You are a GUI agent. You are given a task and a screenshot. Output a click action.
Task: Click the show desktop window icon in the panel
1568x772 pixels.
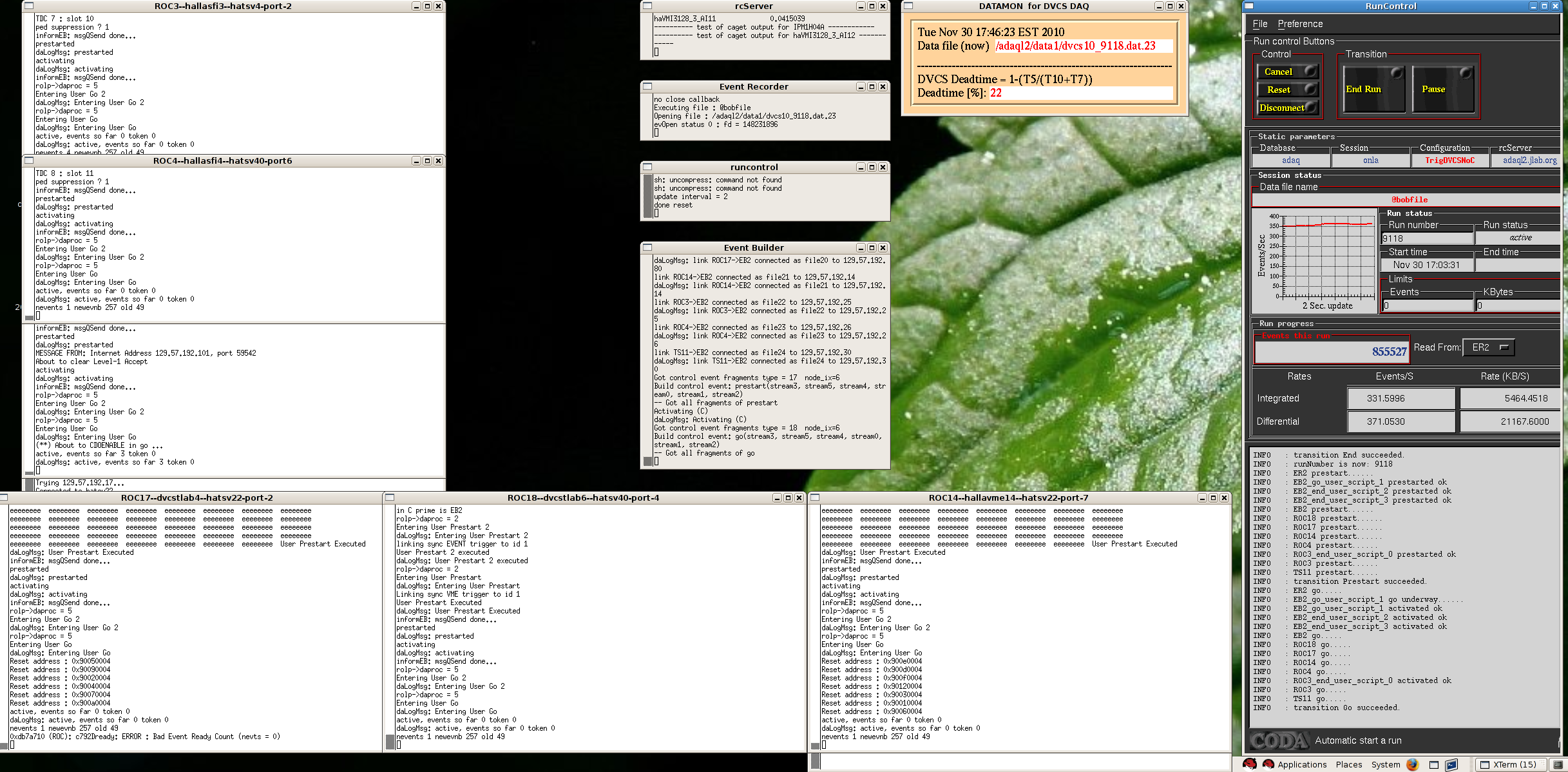click(x=1434, y=765)
